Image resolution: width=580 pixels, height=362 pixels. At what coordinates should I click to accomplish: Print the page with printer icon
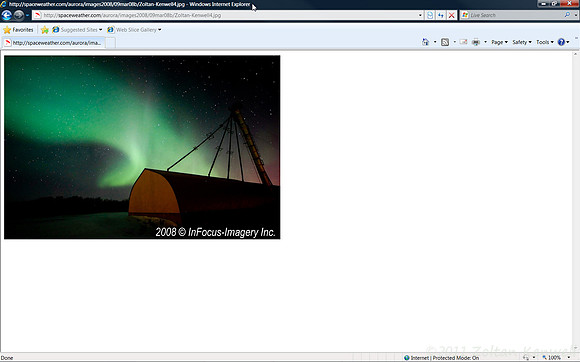click(476, 42)
